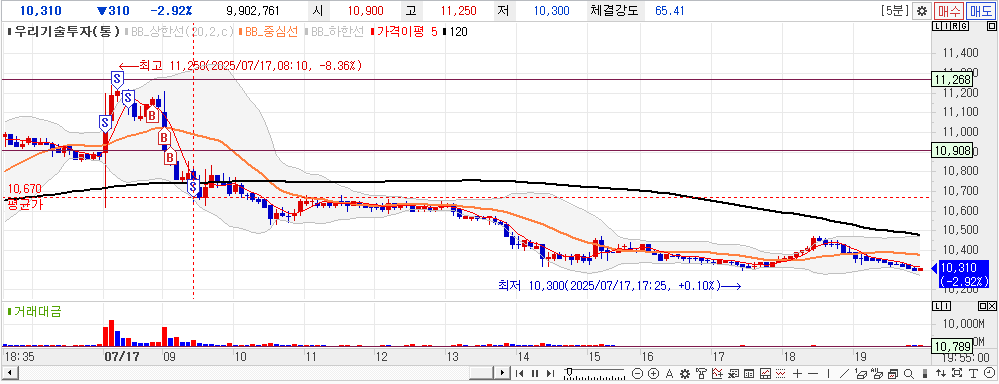The height and width of the screenshot is (384, 999).
Task: Select the horizontal line tool
Action: [x=813, y=373]
